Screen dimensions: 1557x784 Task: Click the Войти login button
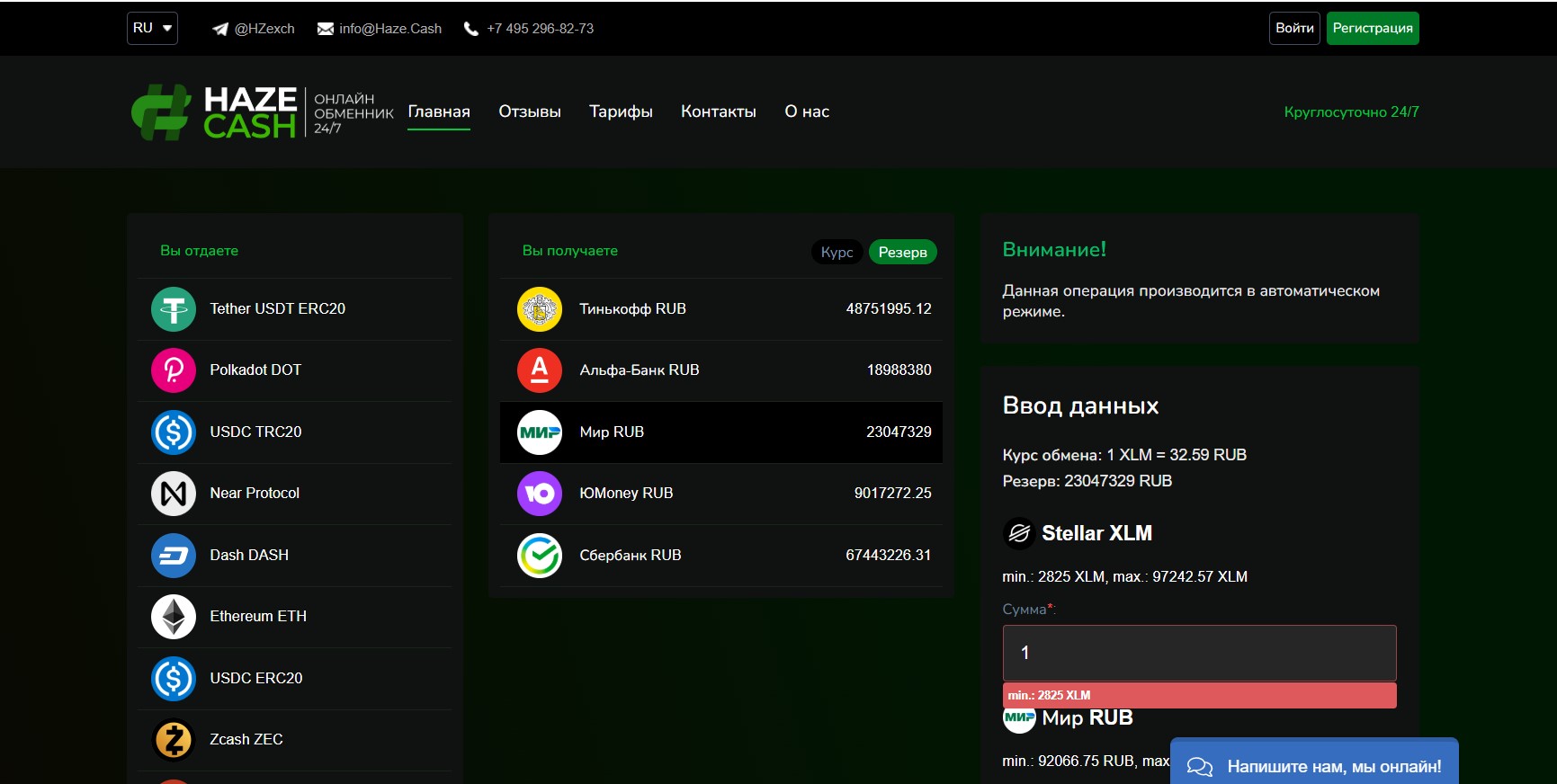pyautogui.click(x=1294, y=28)
